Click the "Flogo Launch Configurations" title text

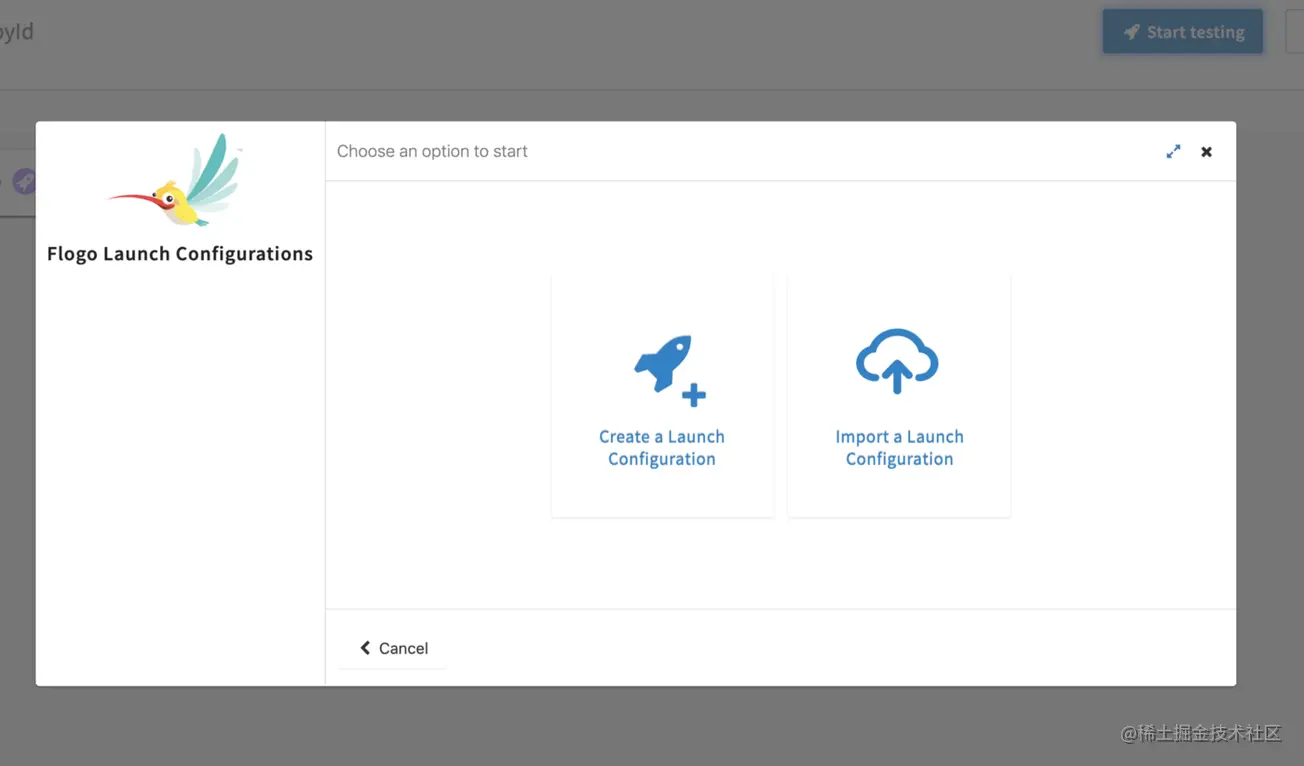(180, 254)
